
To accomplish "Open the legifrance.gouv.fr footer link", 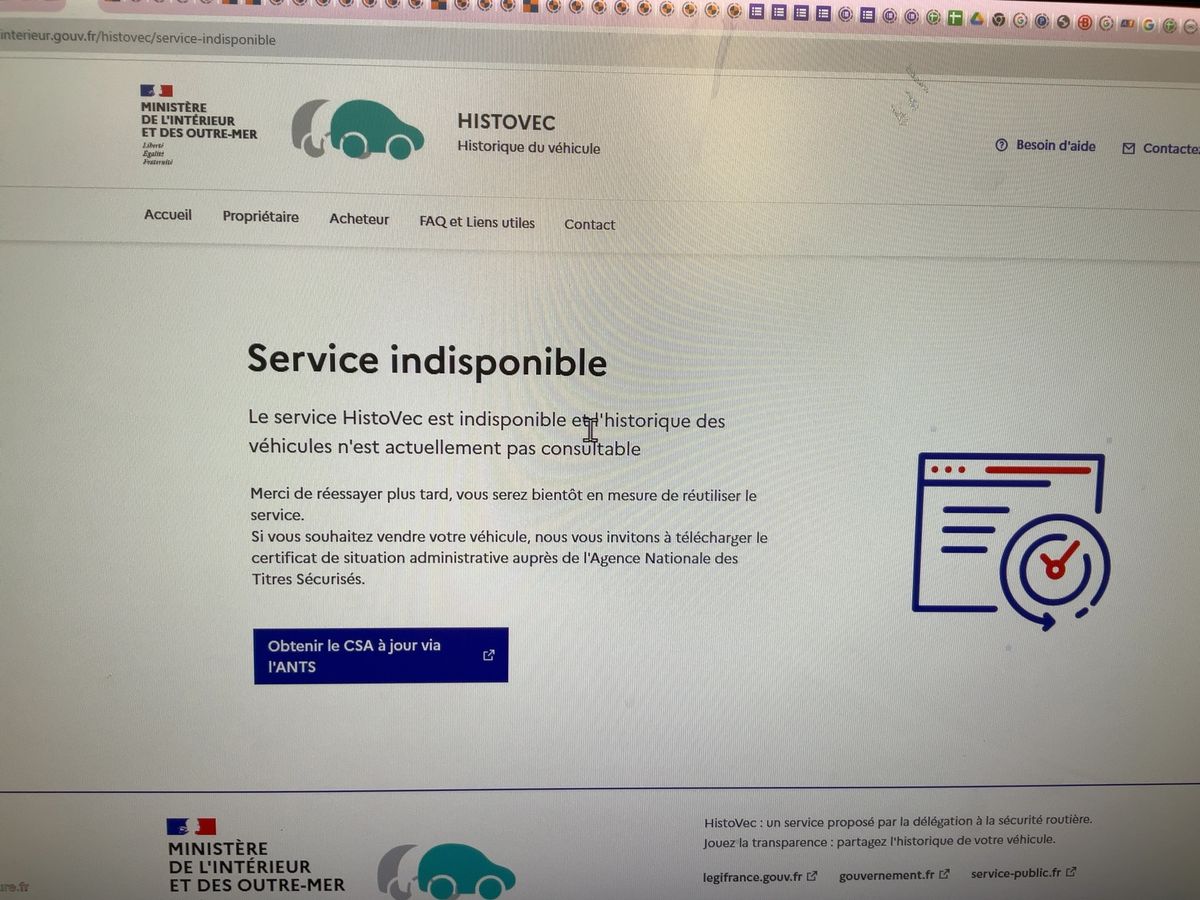I will point(760,876).
